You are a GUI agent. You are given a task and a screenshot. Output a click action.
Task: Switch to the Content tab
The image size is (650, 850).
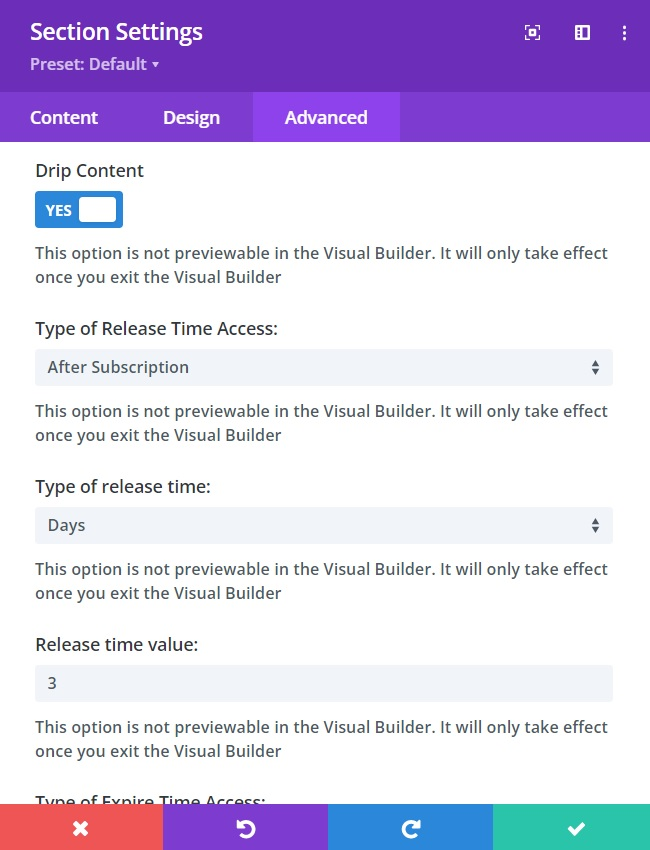click(64, 117)
